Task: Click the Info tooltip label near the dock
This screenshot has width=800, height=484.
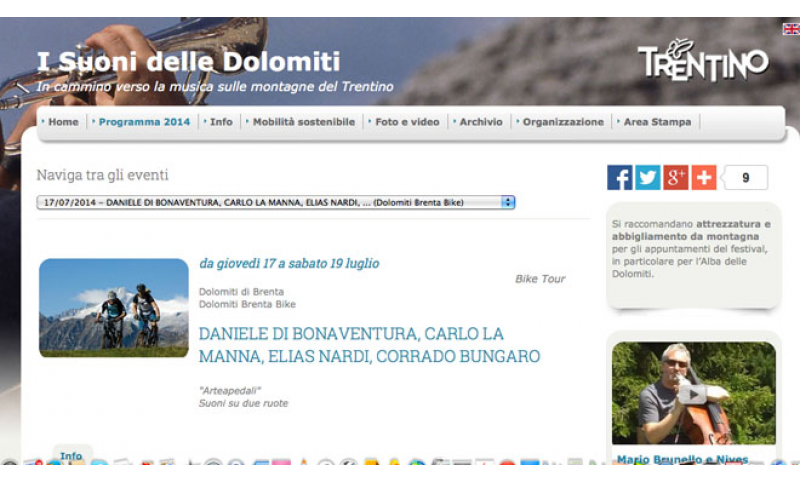Action: (71, 456)
